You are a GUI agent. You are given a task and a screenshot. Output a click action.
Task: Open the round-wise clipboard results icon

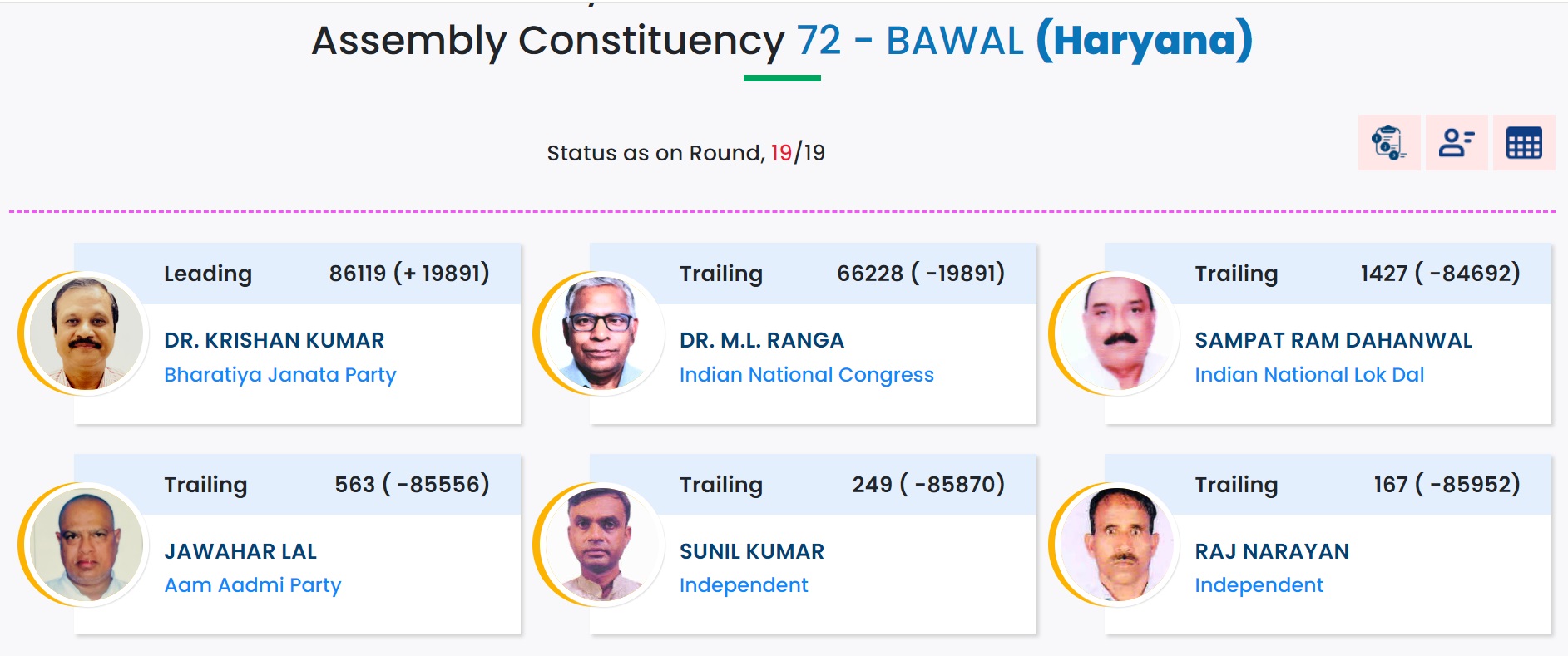(x=1388, y=143)
